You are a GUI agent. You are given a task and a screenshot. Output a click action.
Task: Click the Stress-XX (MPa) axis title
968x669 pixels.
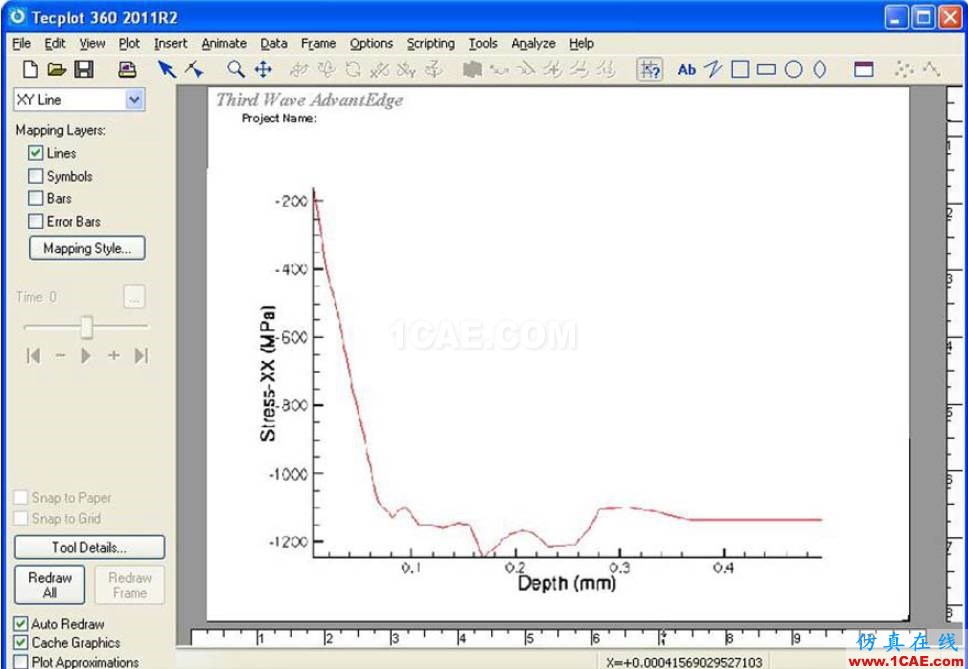tap(268, 373)
